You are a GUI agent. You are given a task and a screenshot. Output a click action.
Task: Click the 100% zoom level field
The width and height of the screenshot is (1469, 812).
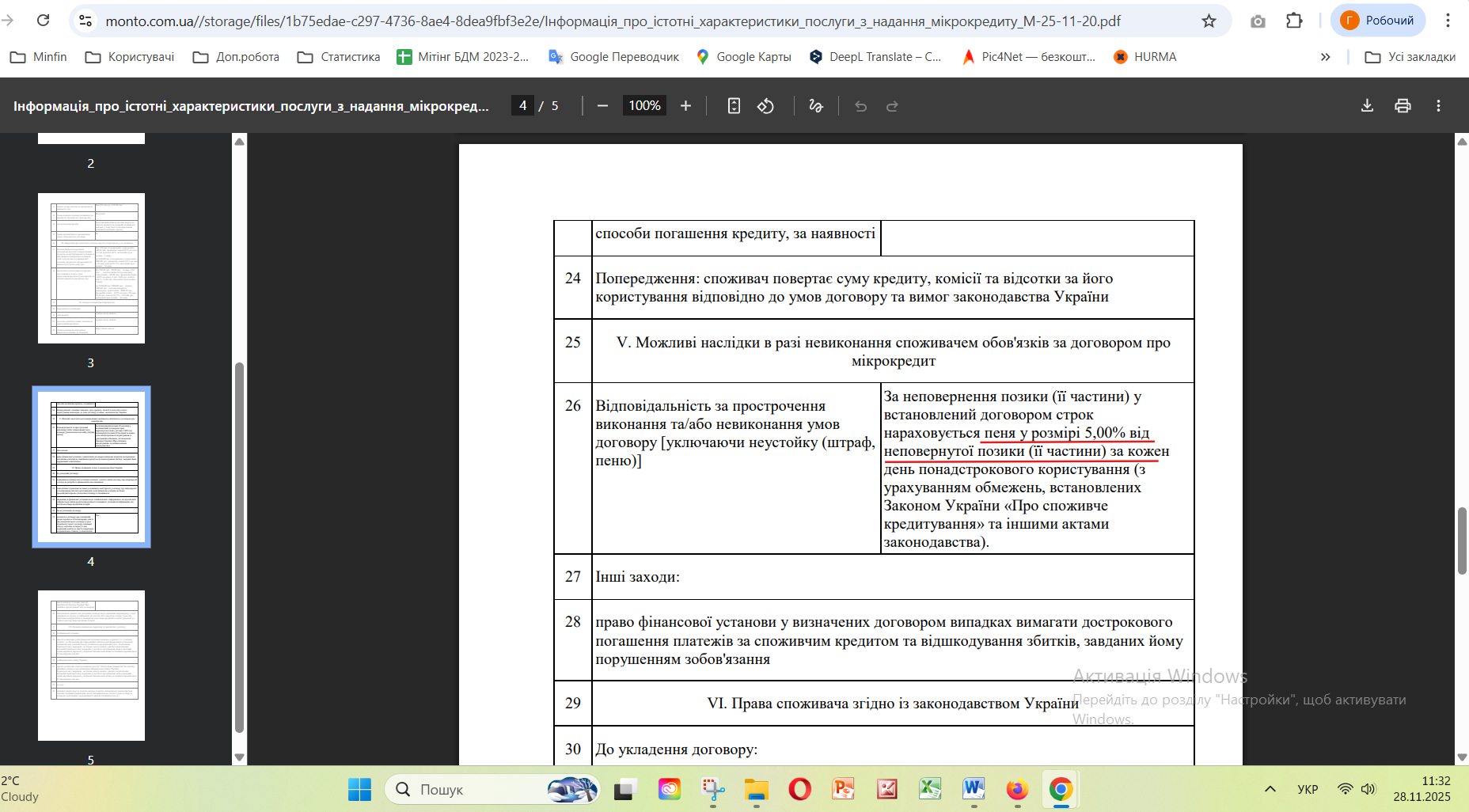644,105
